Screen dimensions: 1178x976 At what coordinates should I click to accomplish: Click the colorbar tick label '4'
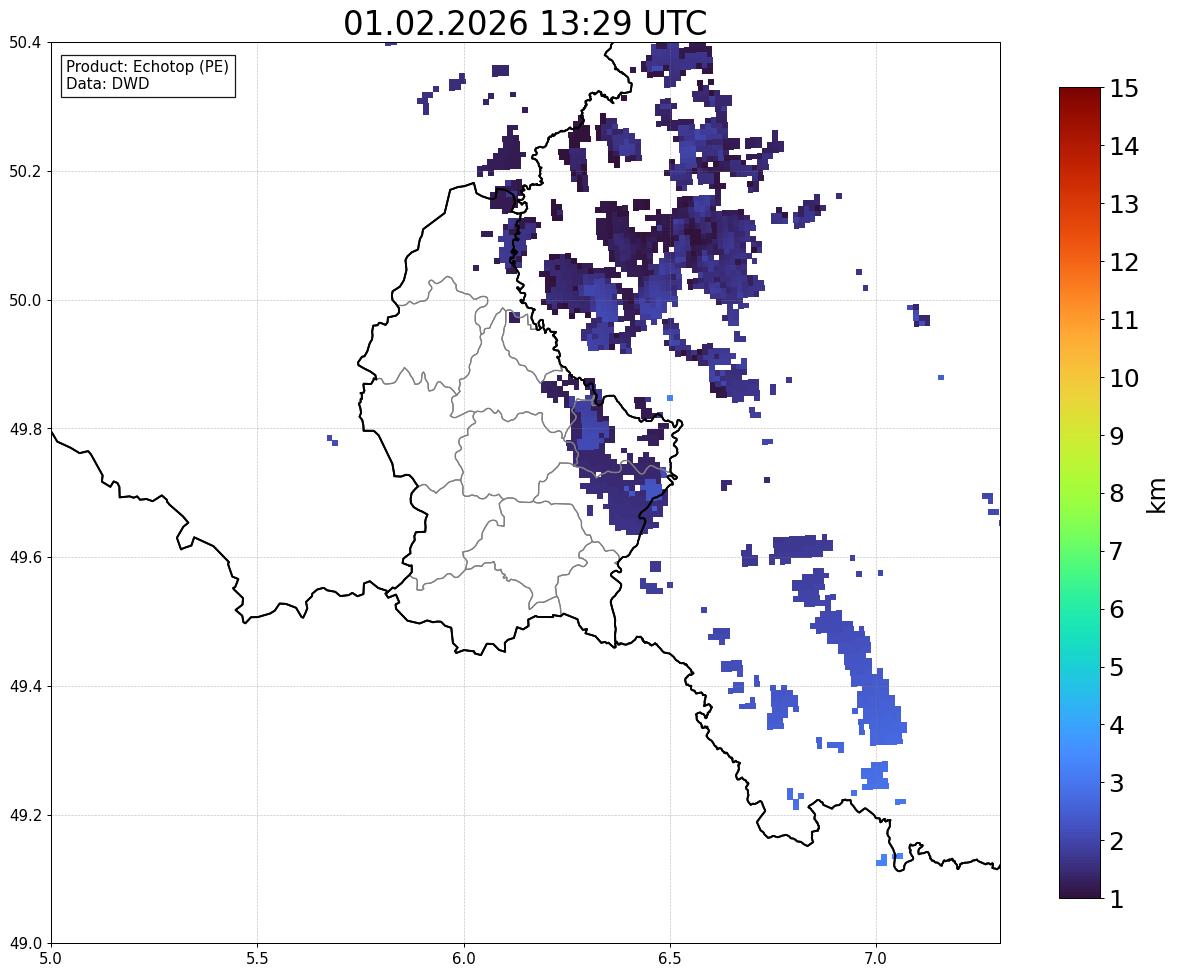tap(1117, 725)
